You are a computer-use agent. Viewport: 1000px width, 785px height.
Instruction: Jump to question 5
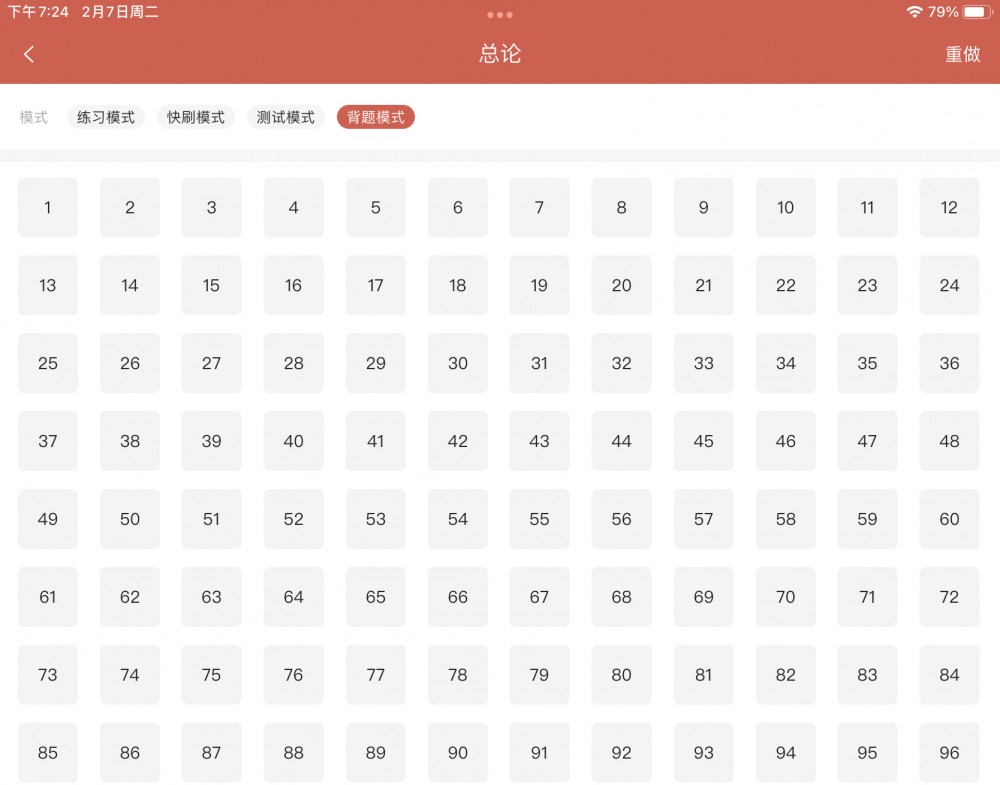[x=376, y=207]
